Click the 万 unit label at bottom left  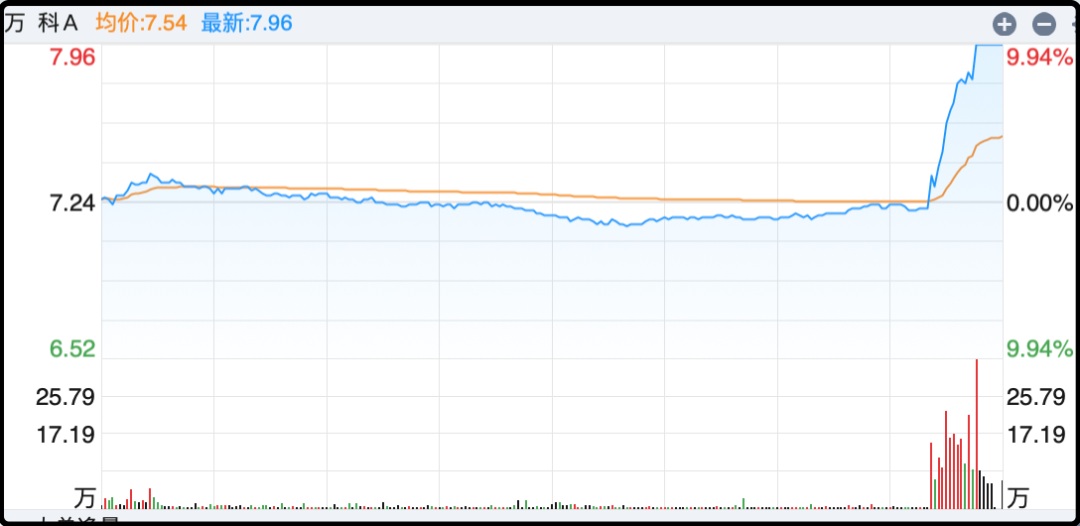click(x=85, y=497)
